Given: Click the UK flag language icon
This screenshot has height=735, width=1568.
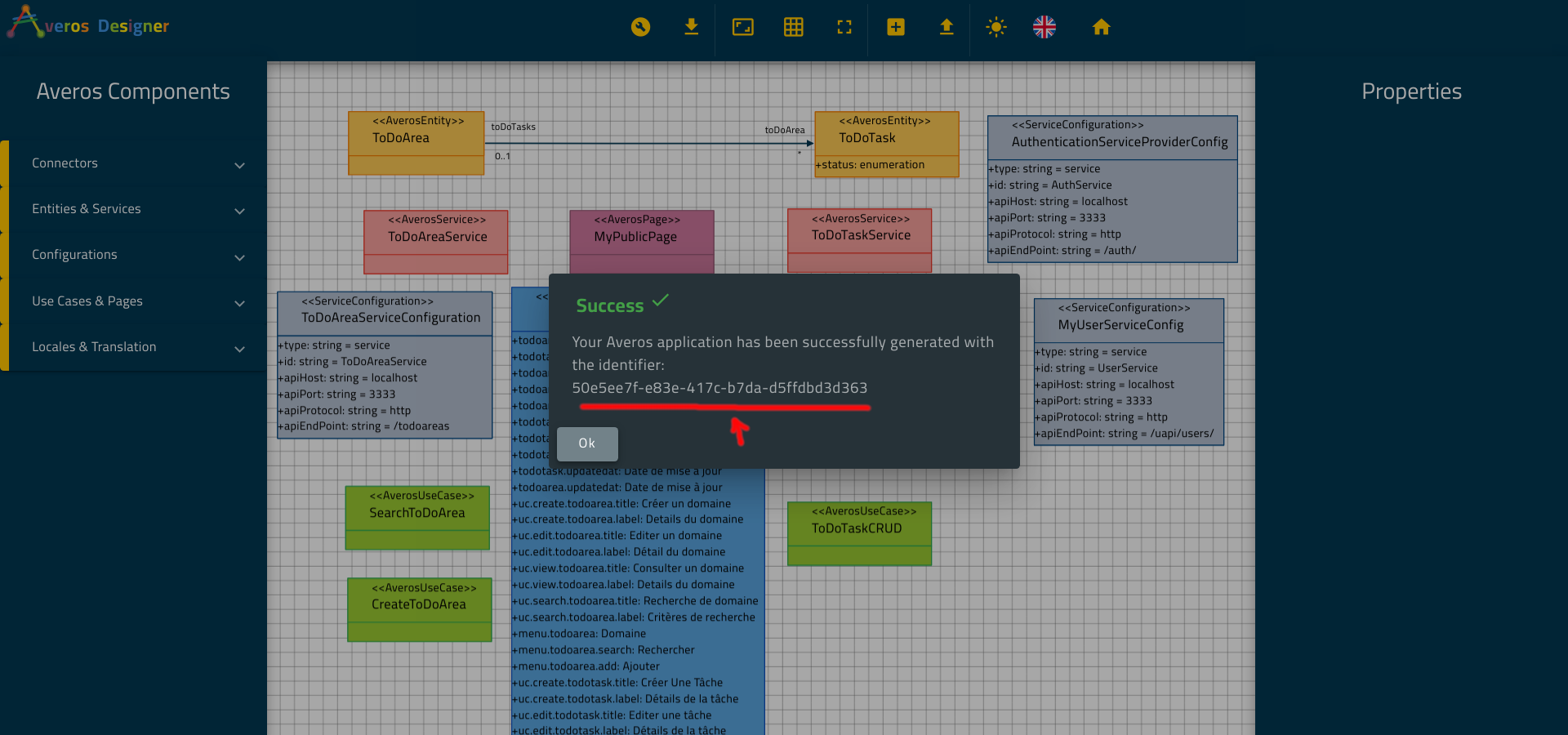Looking at the screenshot, I should [1044, 27].
